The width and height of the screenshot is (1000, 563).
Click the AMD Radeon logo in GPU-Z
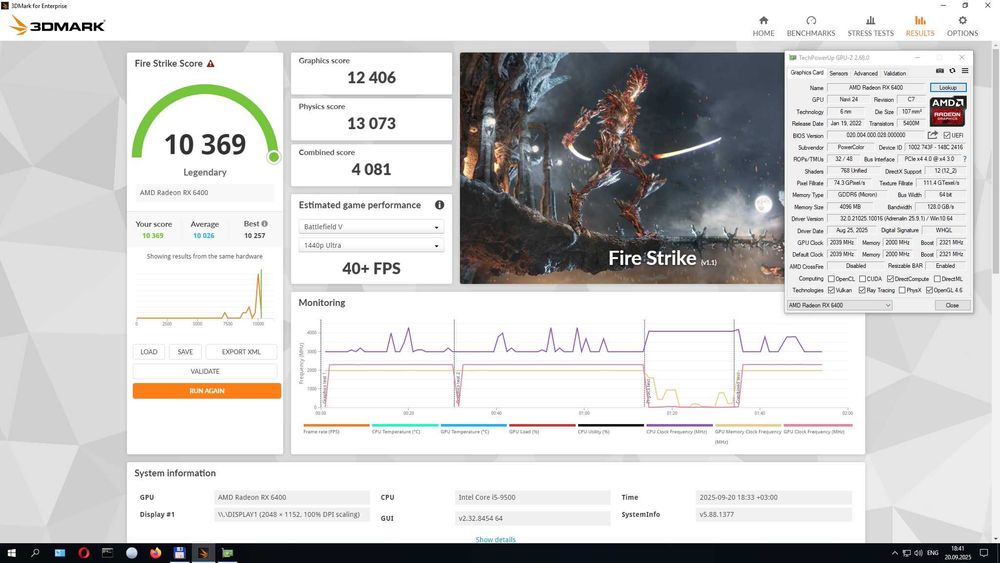948,111
